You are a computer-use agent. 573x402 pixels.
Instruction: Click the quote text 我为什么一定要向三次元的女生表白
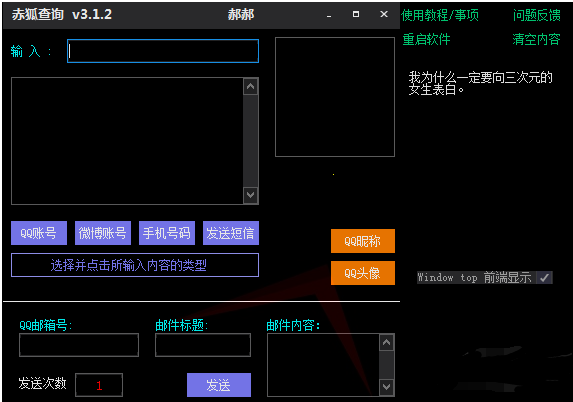point(480,83)
